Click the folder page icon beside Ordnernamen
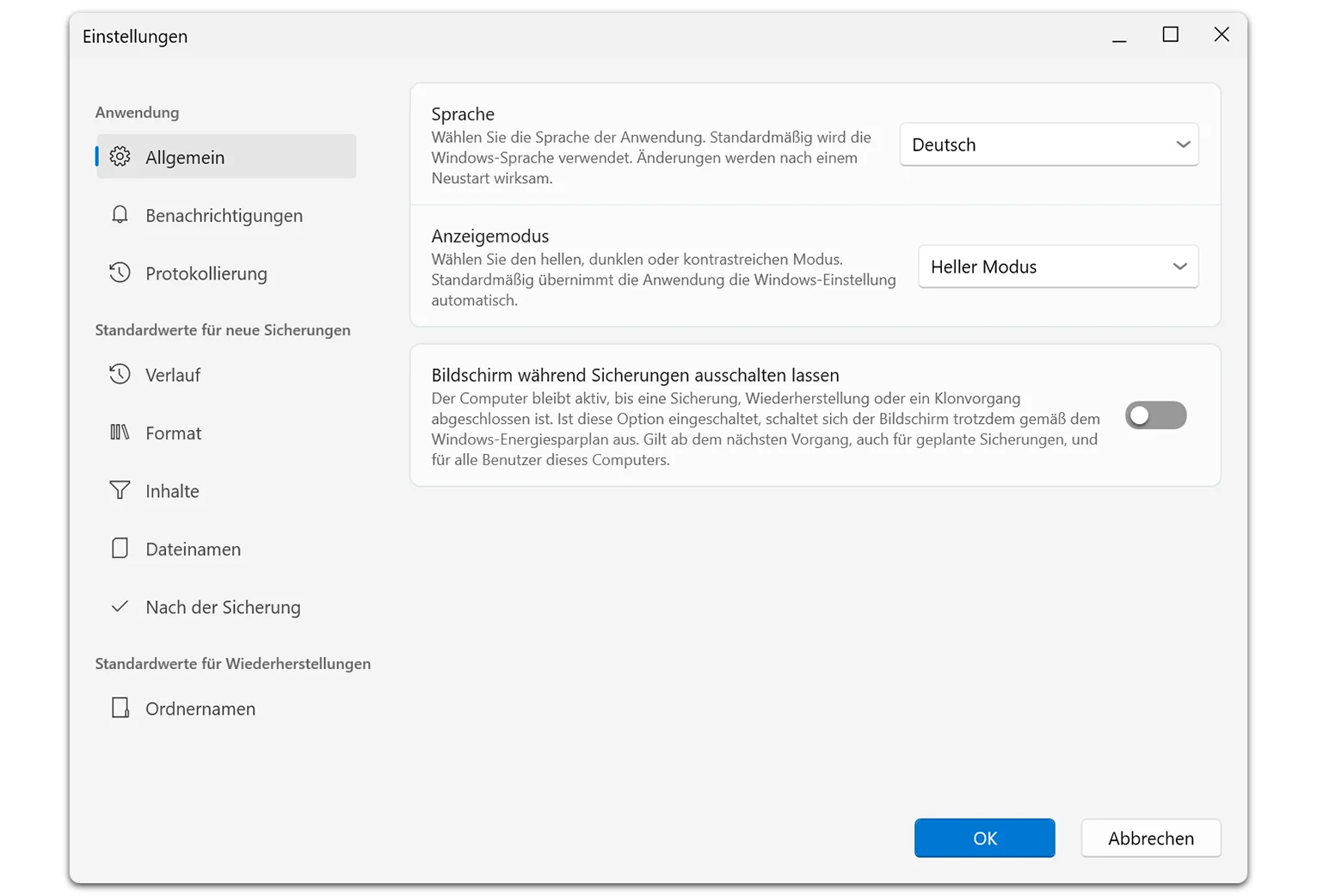The image size is (1317, 896). click(120, 708)
